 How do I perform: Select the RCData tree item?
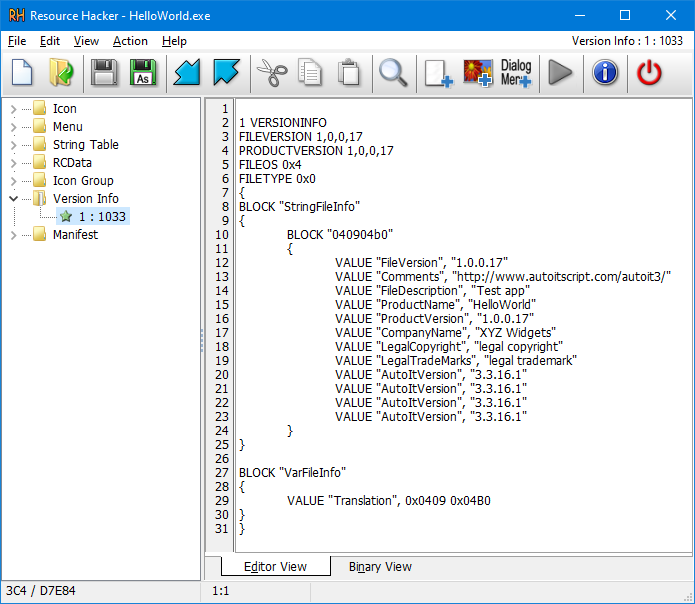(x=72, y=163)
